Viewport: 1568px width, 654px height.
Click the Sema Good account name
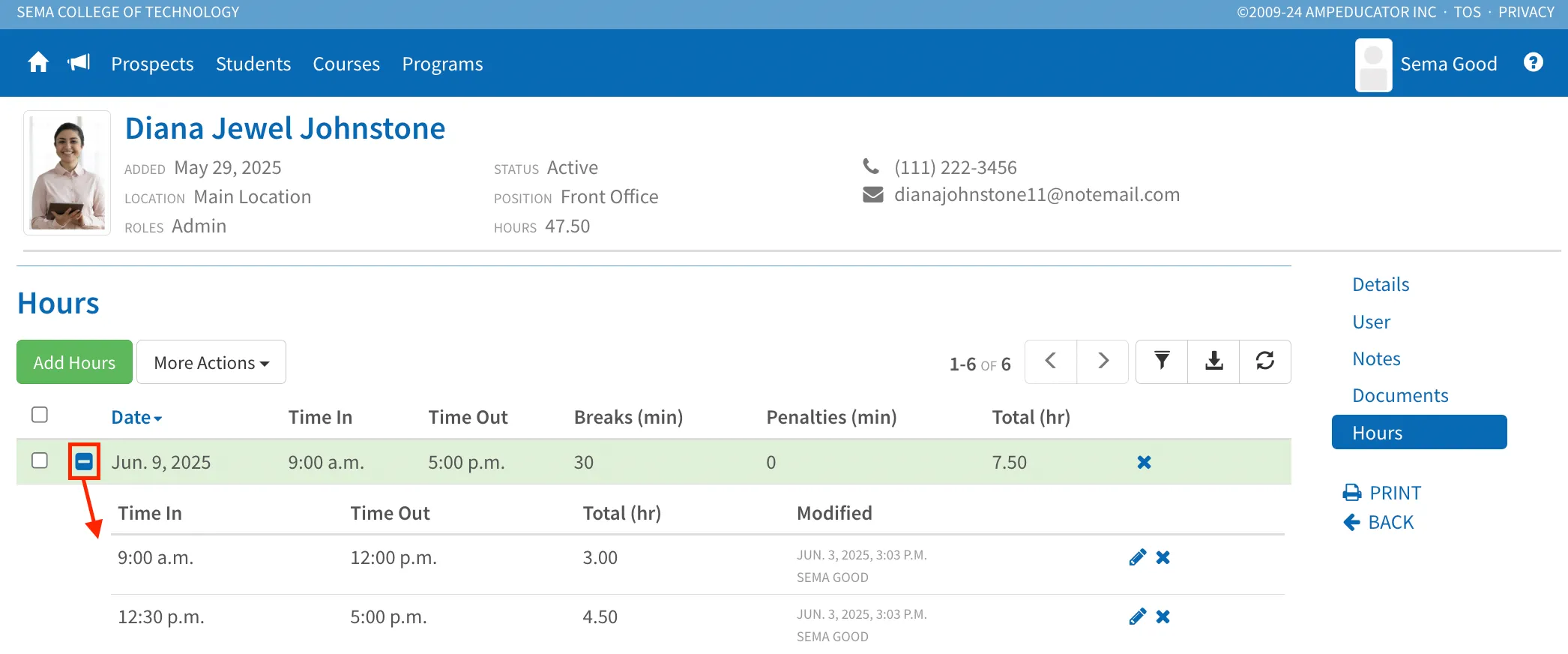coord(1448,64)
